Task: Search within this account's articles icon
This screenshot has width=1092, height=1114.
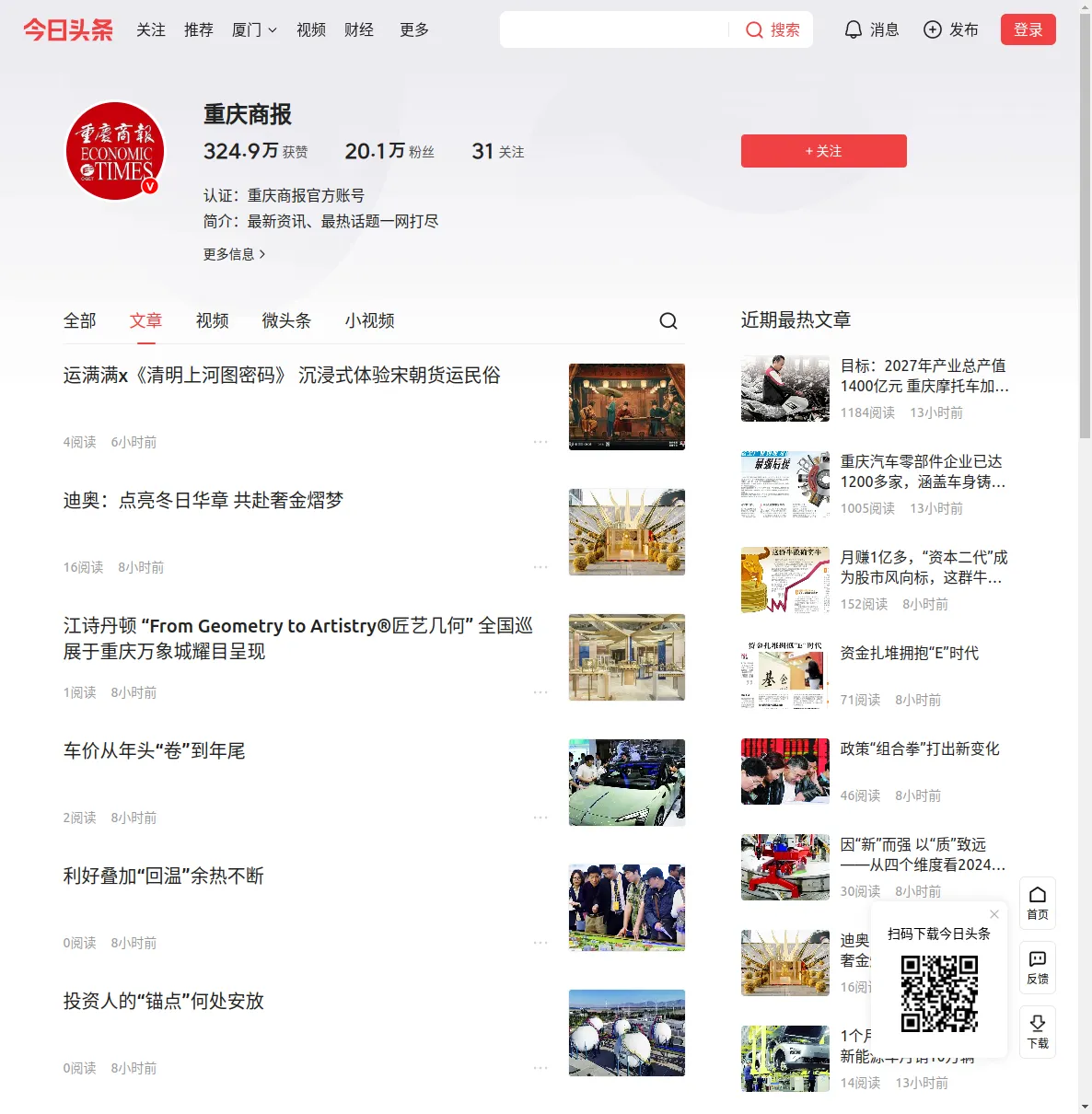Action: (x=668, y=320)
